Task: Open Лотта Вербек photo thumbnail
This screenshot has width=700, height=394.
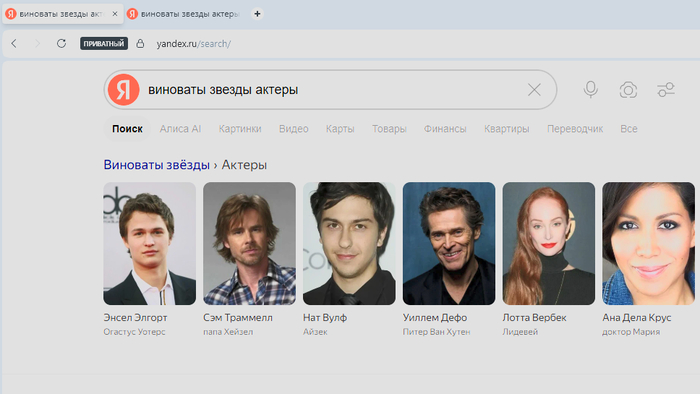Action: coord(549,243)
